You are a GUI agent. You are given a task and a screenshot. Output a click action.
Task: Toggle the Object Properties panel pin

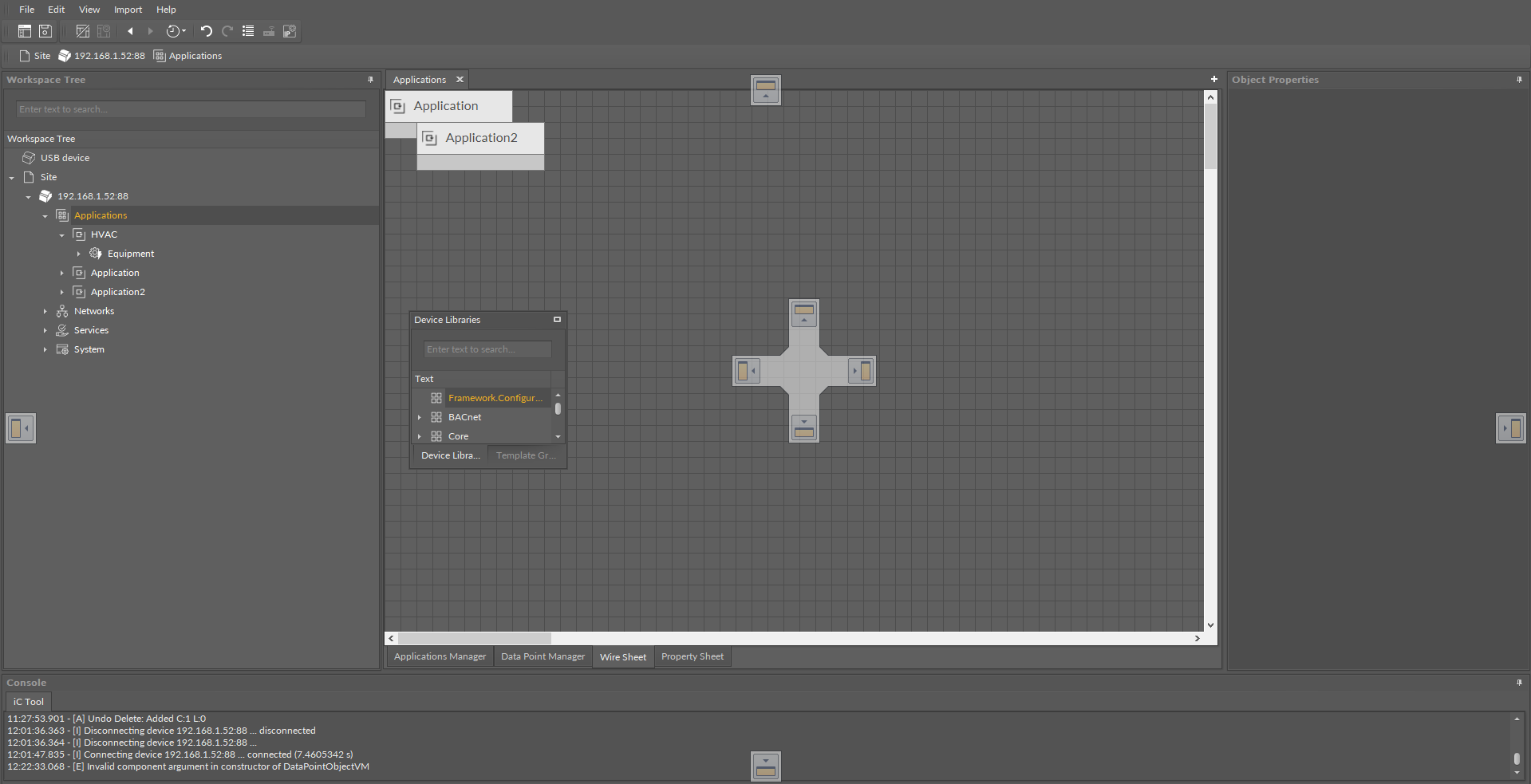tap(1519, 80)
